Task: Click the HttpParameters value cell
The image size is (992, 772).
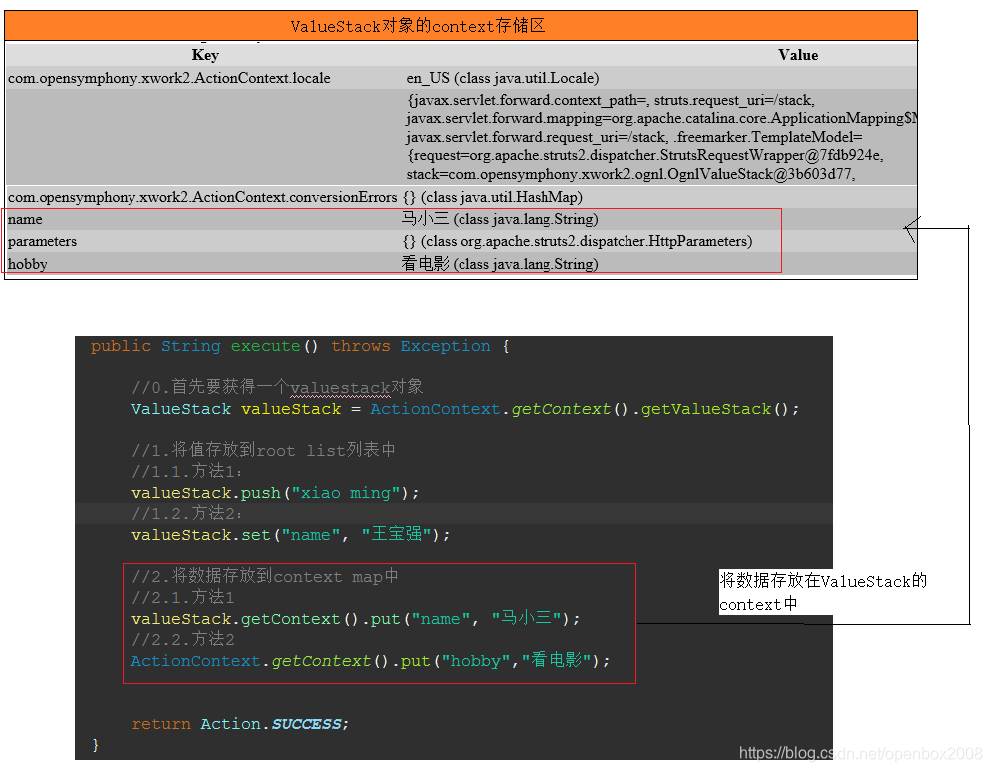Action: (577, 241)
